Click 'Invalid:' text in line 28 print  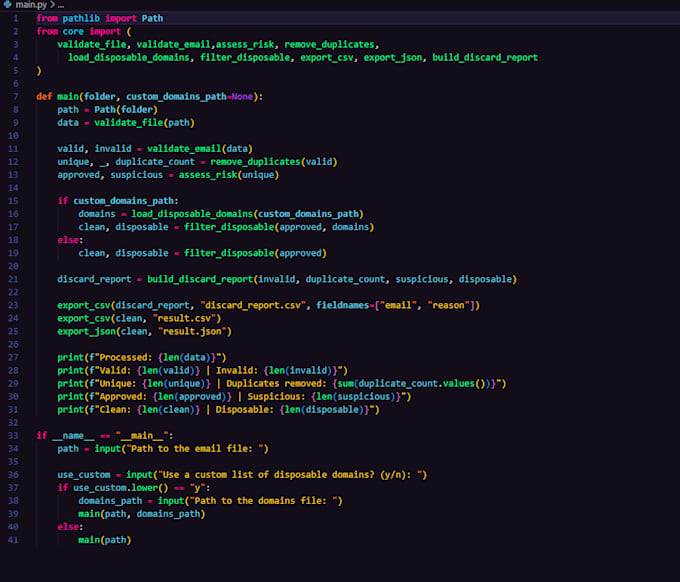237,370
